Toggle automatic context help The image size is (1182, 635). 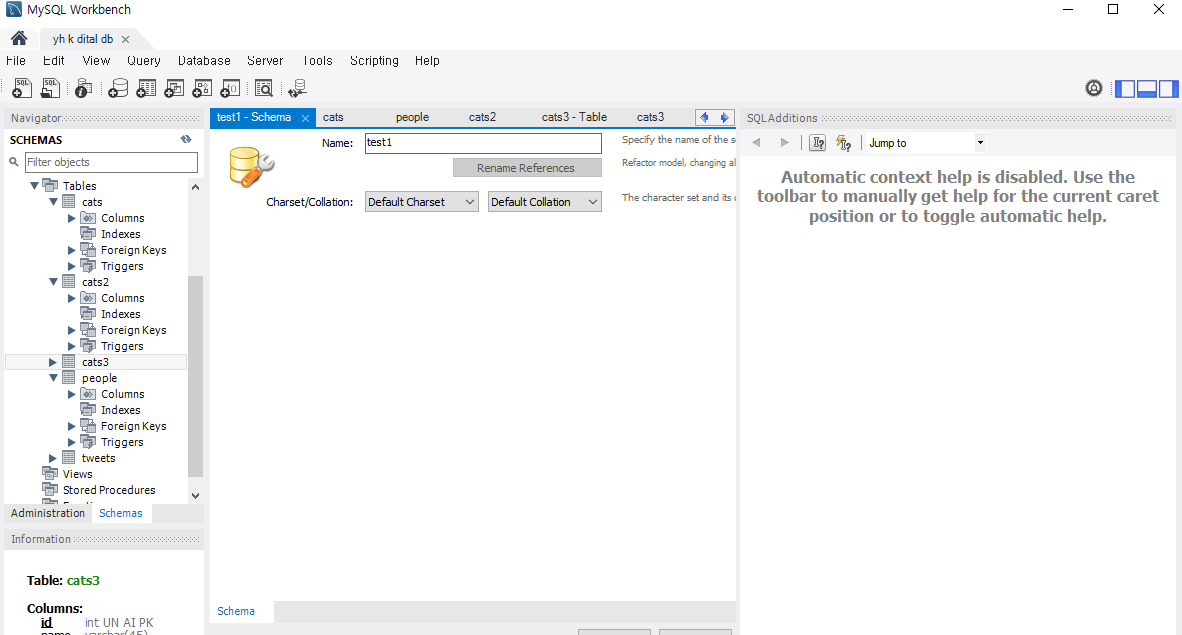click(844, 143)
